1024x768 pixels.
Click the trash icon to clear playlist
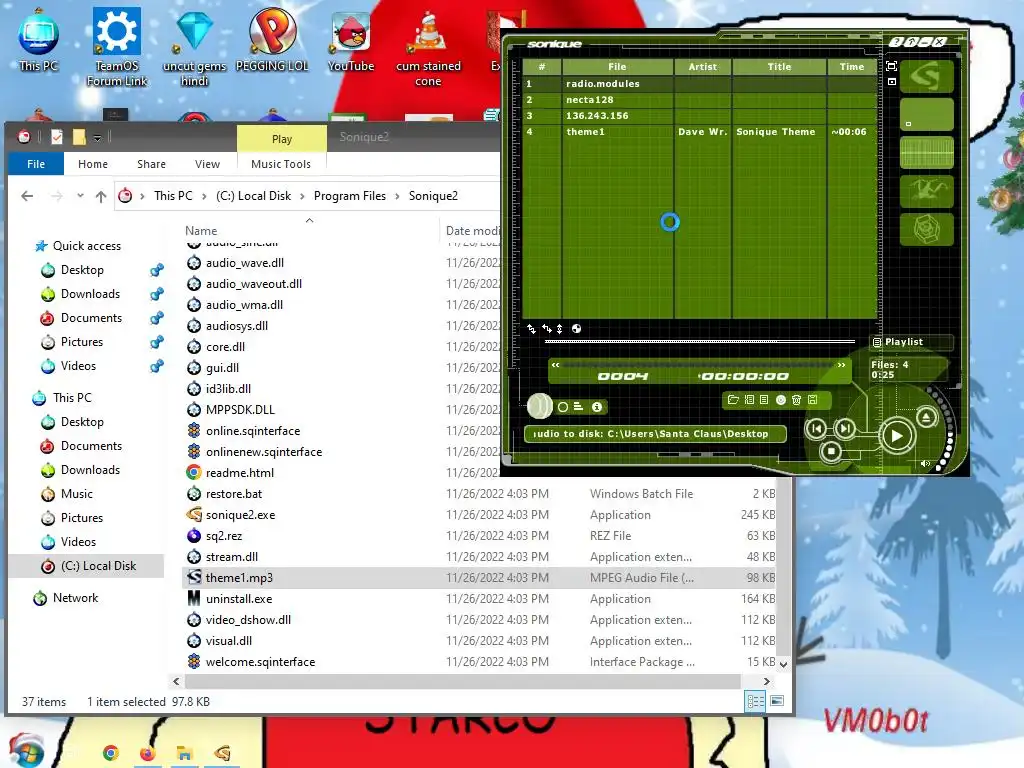pyautogui.click(x=796, y=400)
